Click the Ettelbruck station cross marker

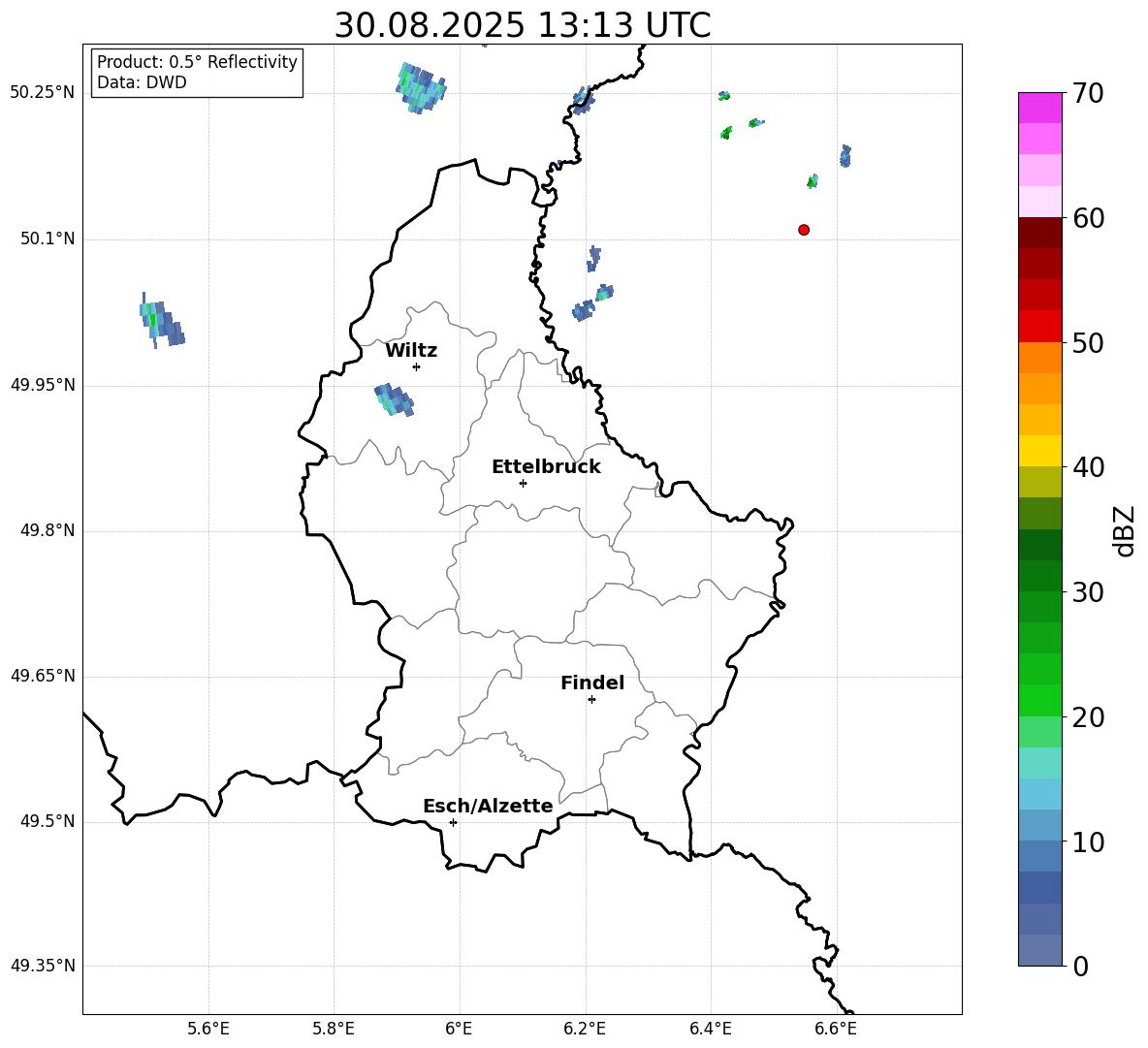(523, 483)
